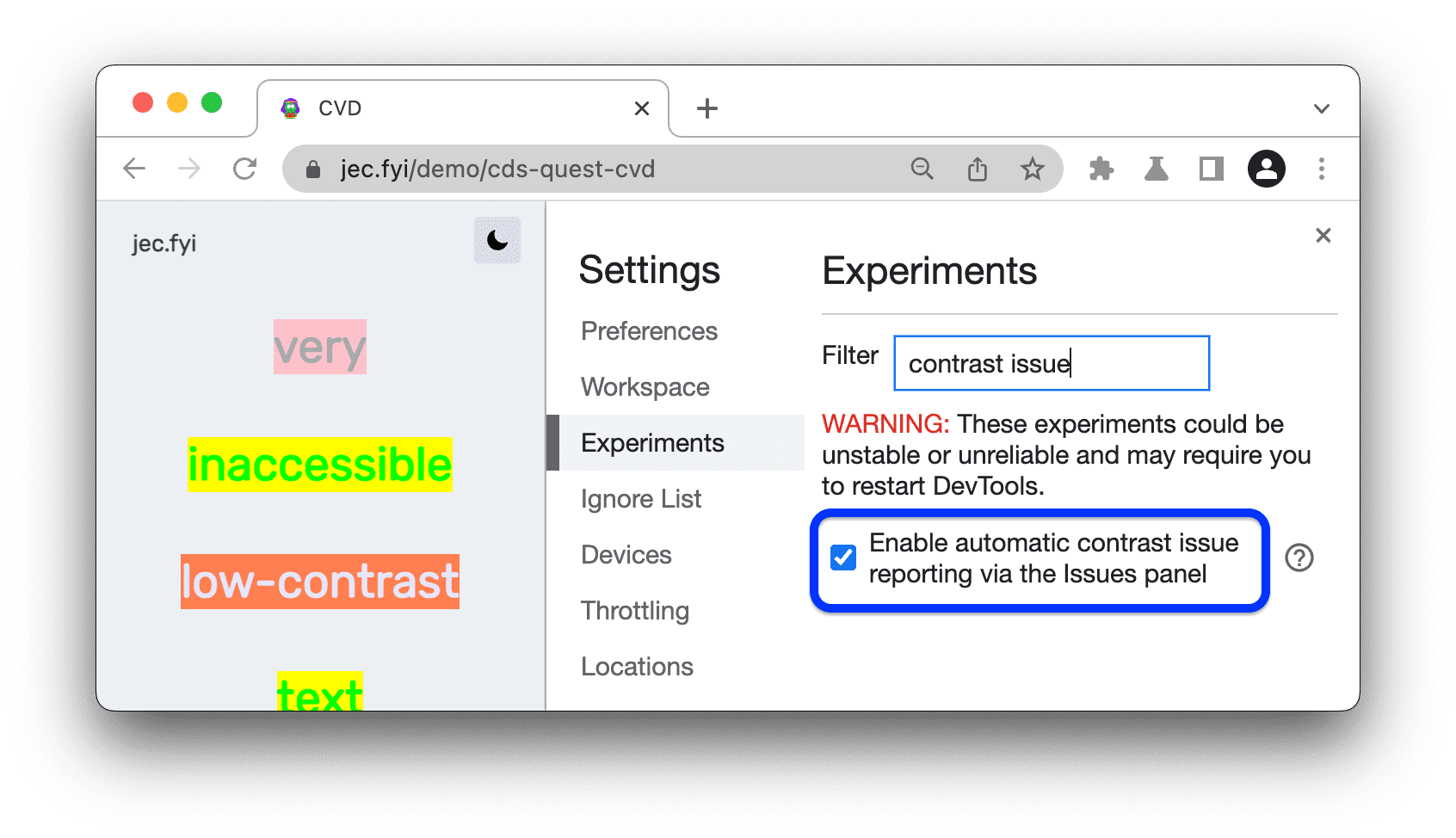Open a new browser tab

(x=706, y=108)
